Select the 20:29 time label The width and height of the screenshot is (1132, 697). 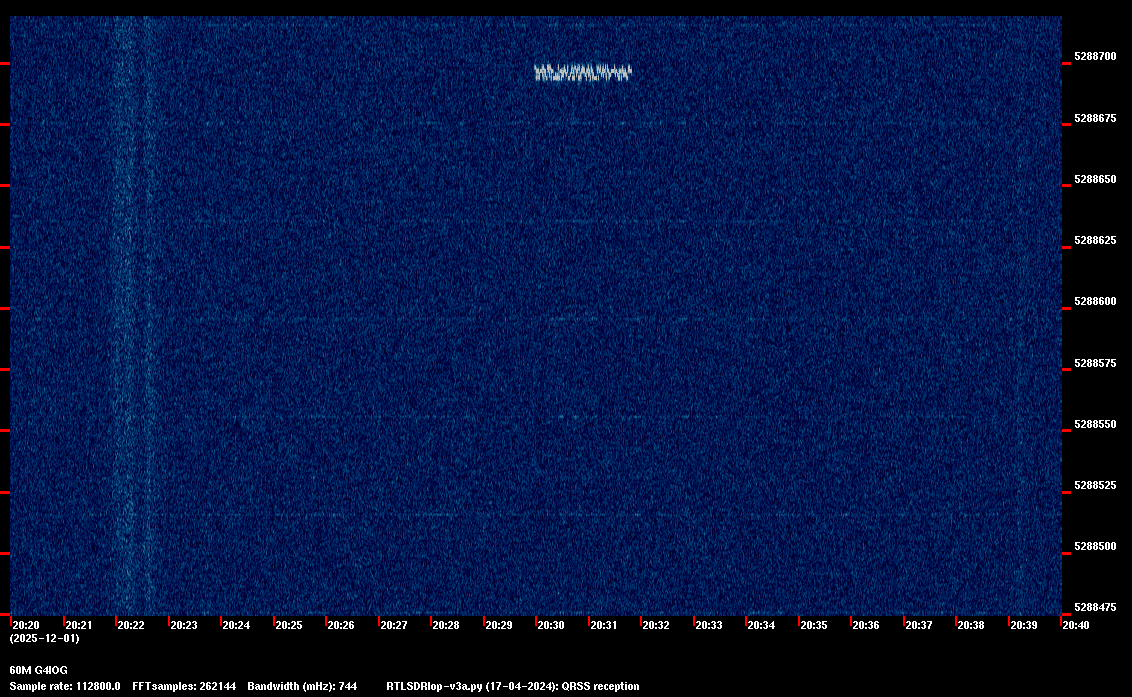pyautogui.click(x=499, y=625)
